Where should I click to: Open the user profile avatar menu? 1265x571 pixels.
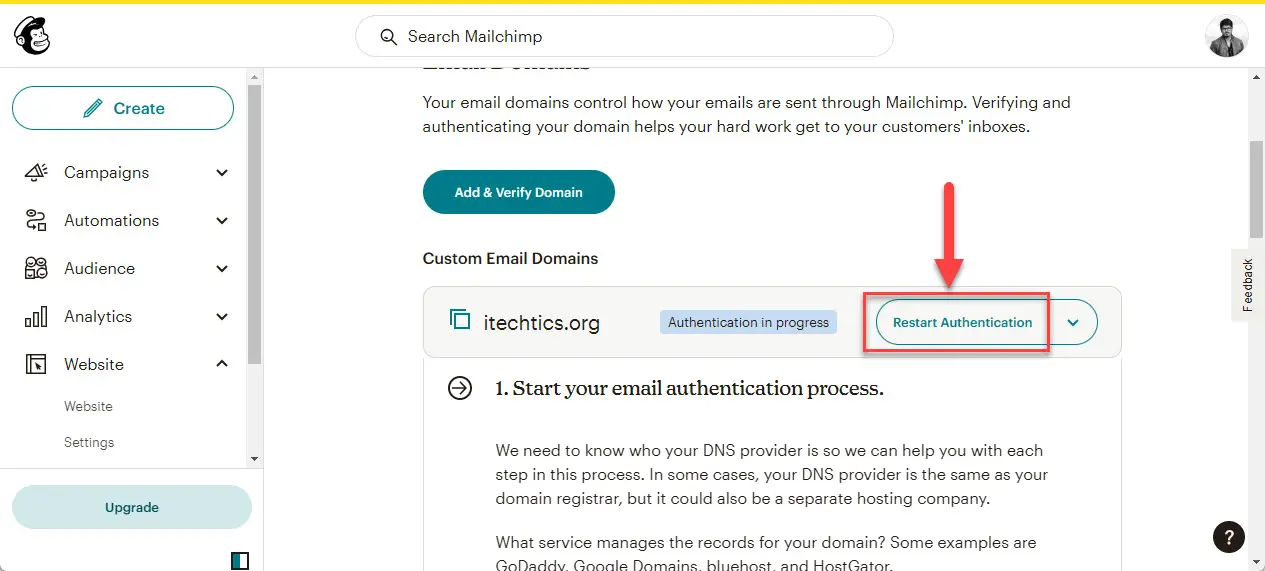(1226, 36)
